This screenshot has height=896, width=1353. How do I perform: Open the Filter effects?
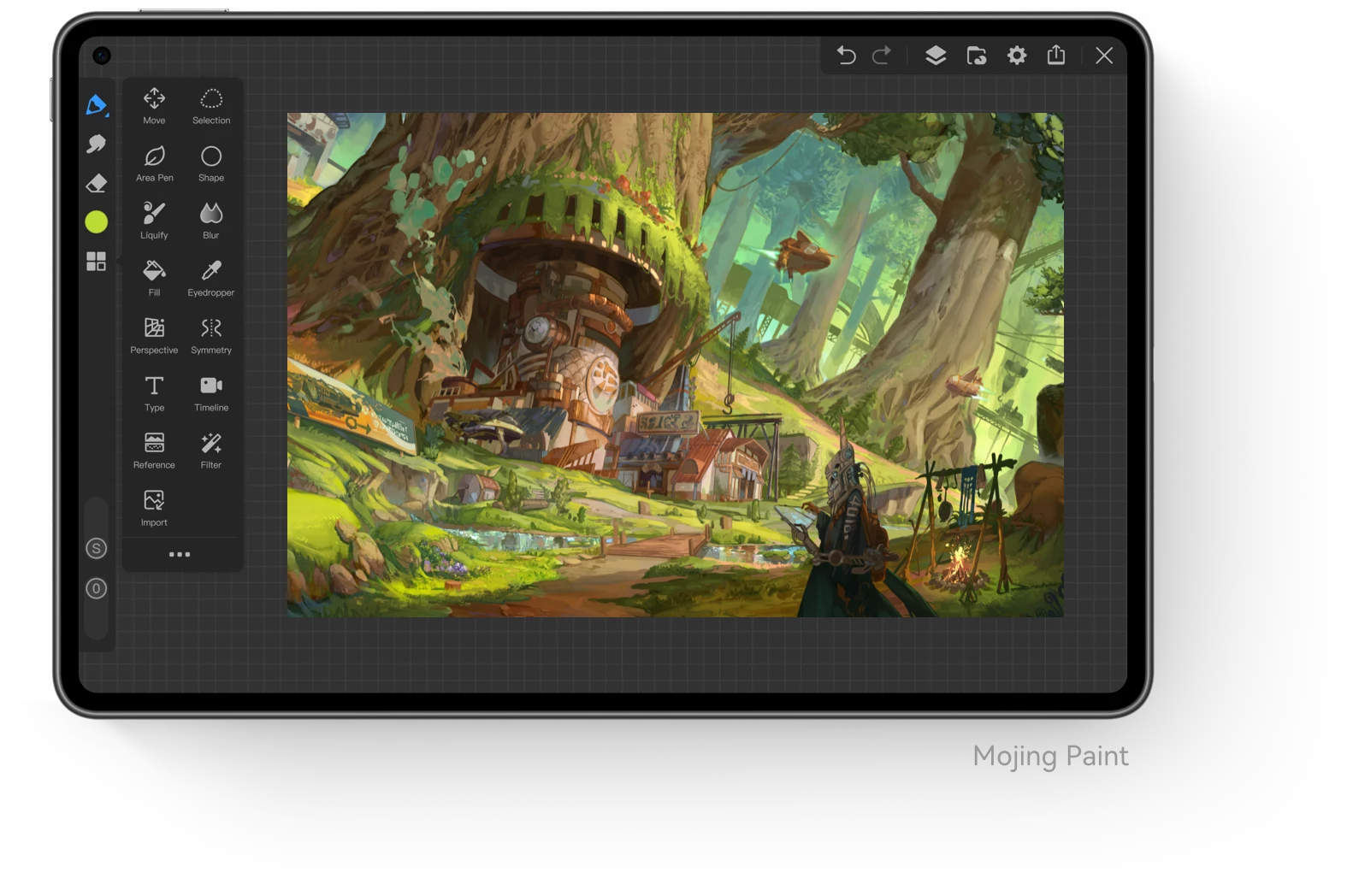coord(211,451)
